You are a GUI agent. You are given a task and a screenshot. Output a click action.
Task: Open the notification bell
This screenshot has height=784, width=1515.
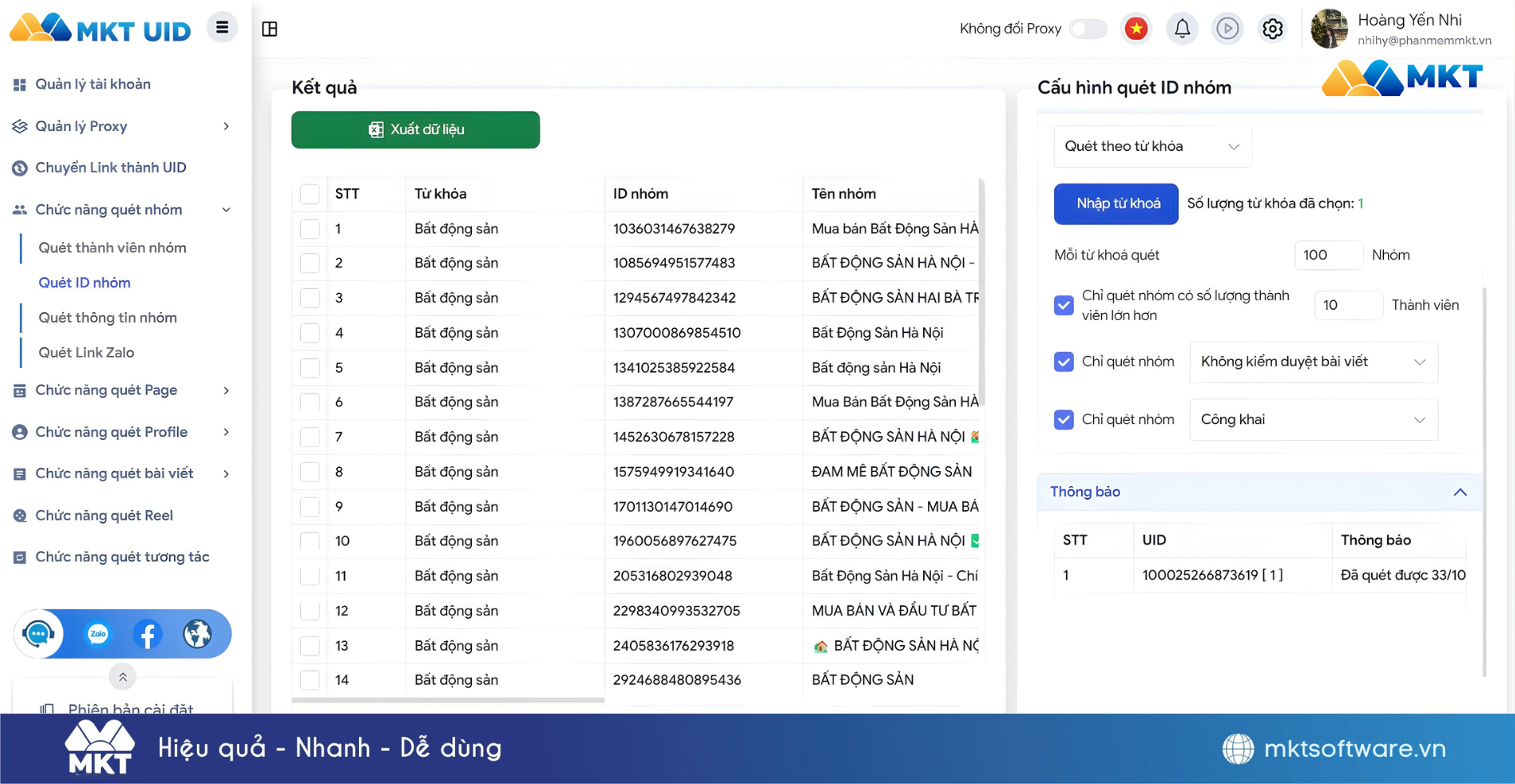click(1182, 29)
